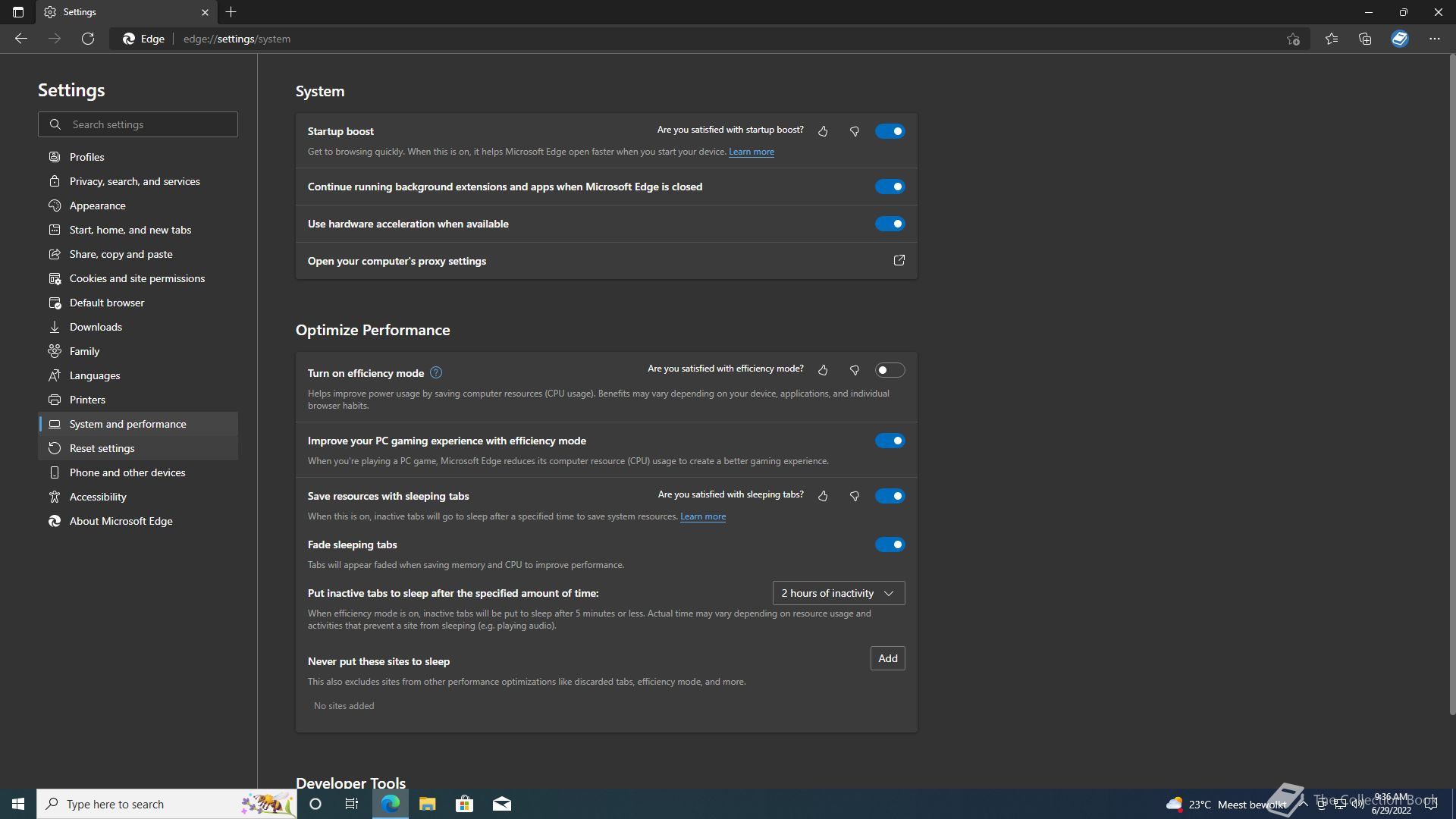Toggle background extensions running when closed

coord(890,187)
